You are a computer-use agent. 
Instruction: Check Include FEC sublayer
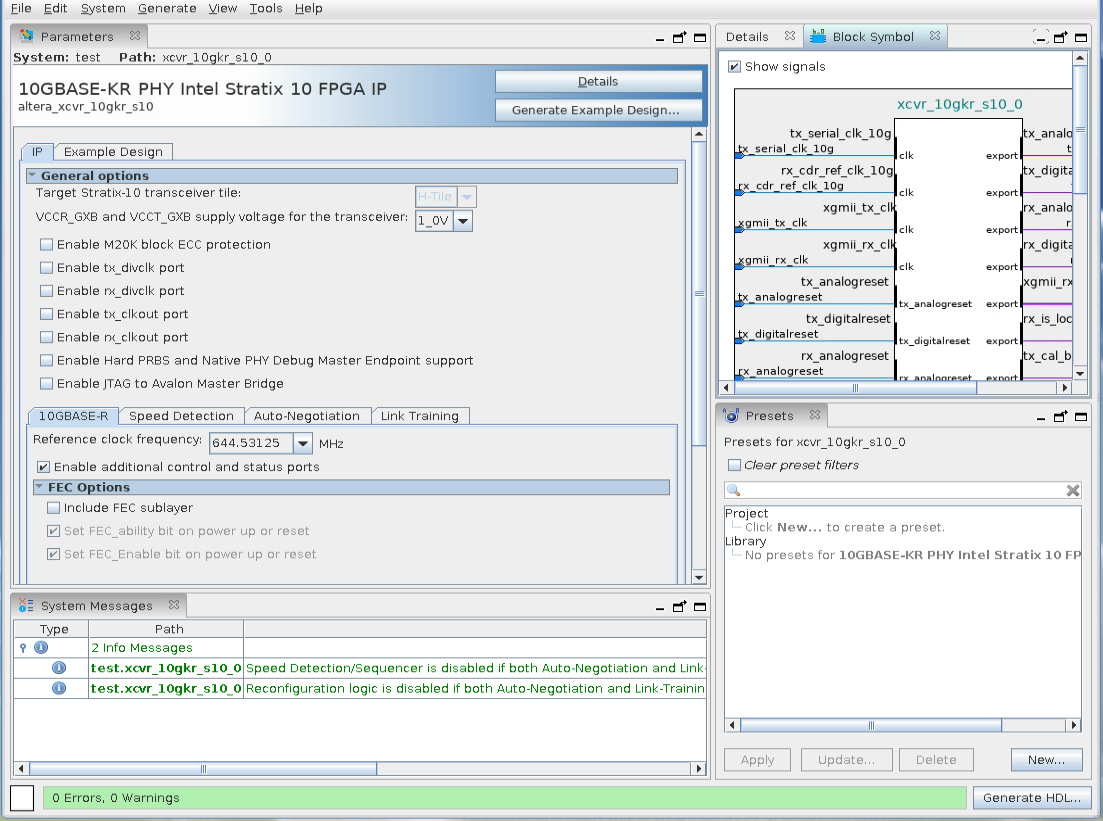pos(53,507)
